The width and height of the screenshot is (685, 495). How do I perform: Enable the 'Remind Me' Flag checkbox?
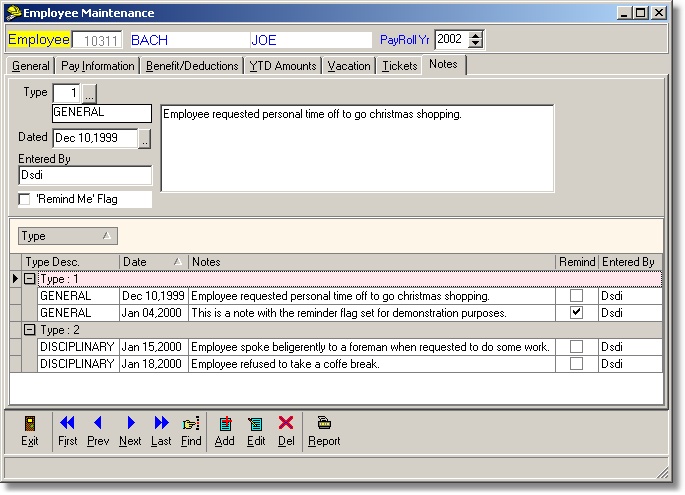25,199
